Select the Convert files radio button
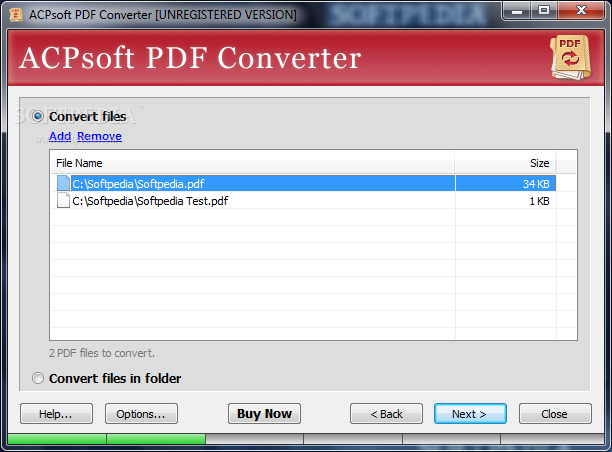The width and height of the screenshot is (612, 452). click(x=38, y=116)
